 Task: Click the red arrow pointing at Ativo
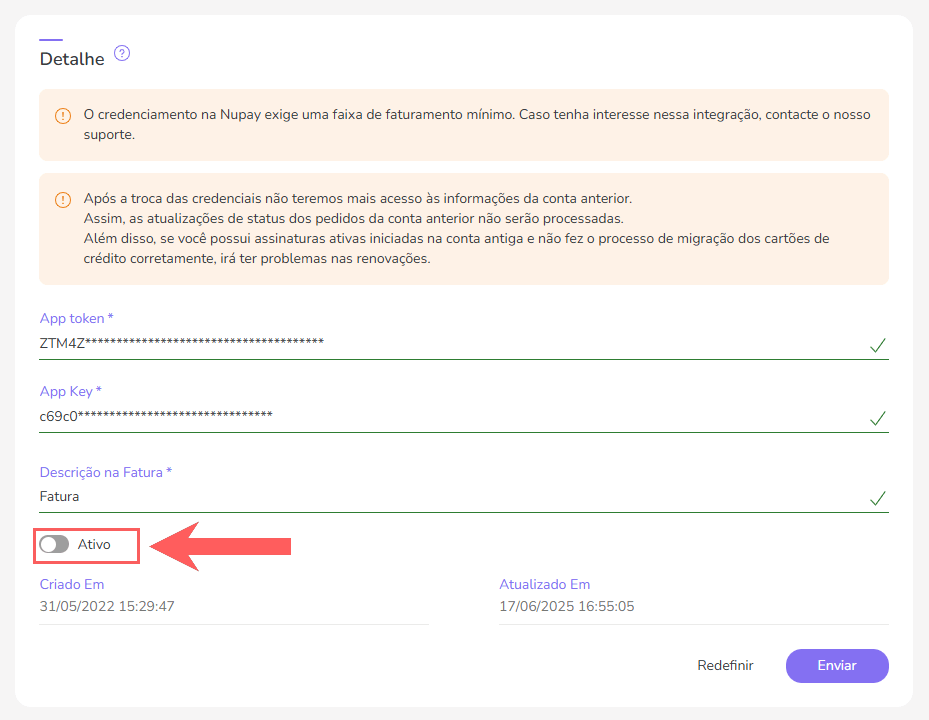coord(220,546)
